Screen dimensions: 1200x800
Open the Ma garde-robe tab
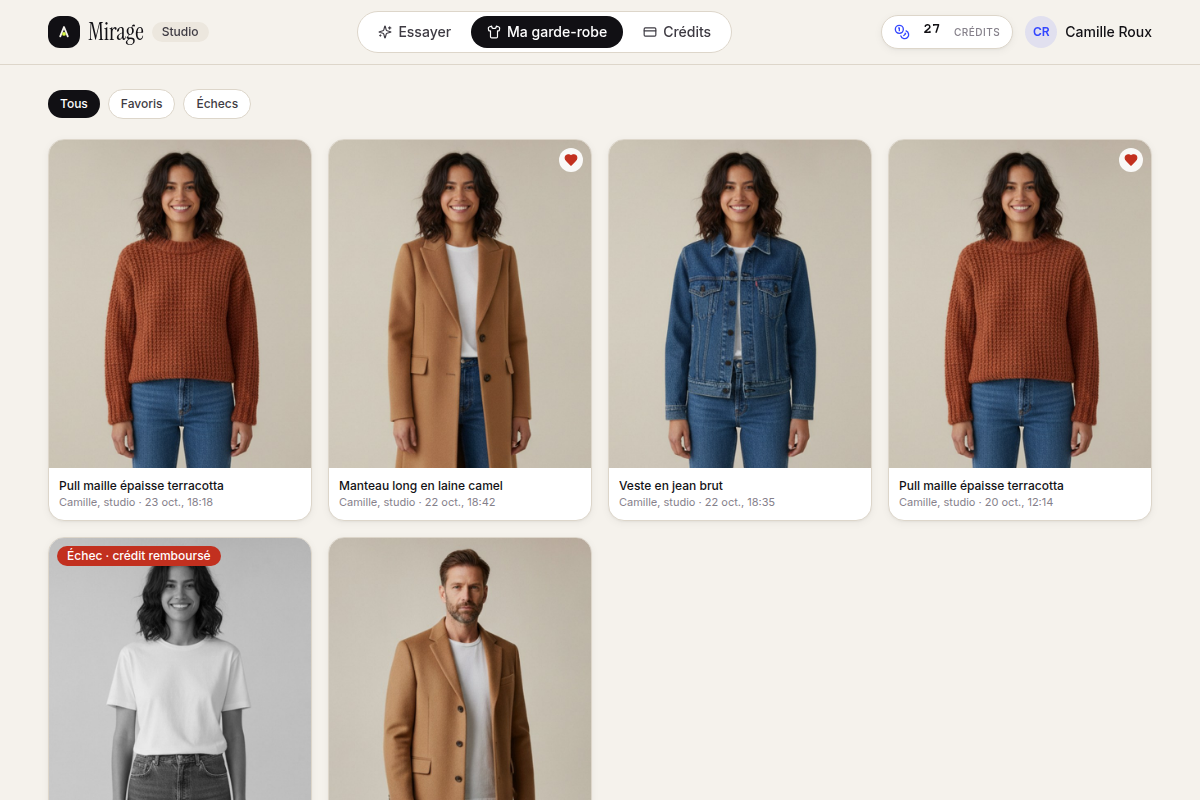pos(547,32)
